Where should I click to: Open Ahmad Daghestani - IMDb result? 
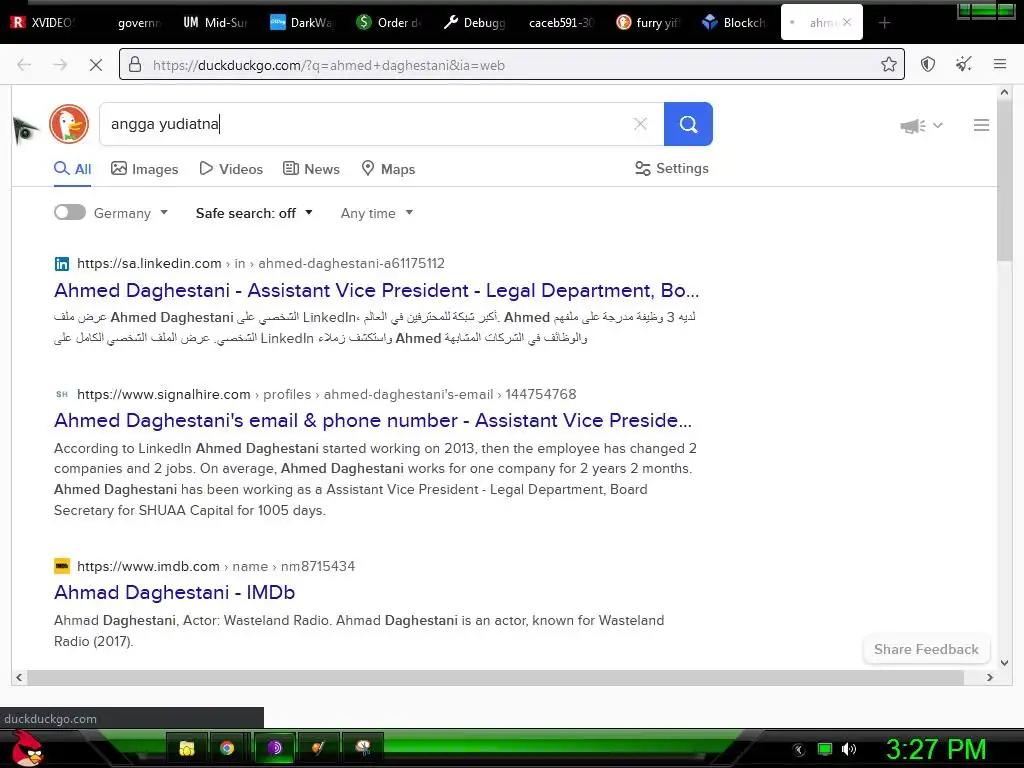pyautogui.click(x=174, y=592)
